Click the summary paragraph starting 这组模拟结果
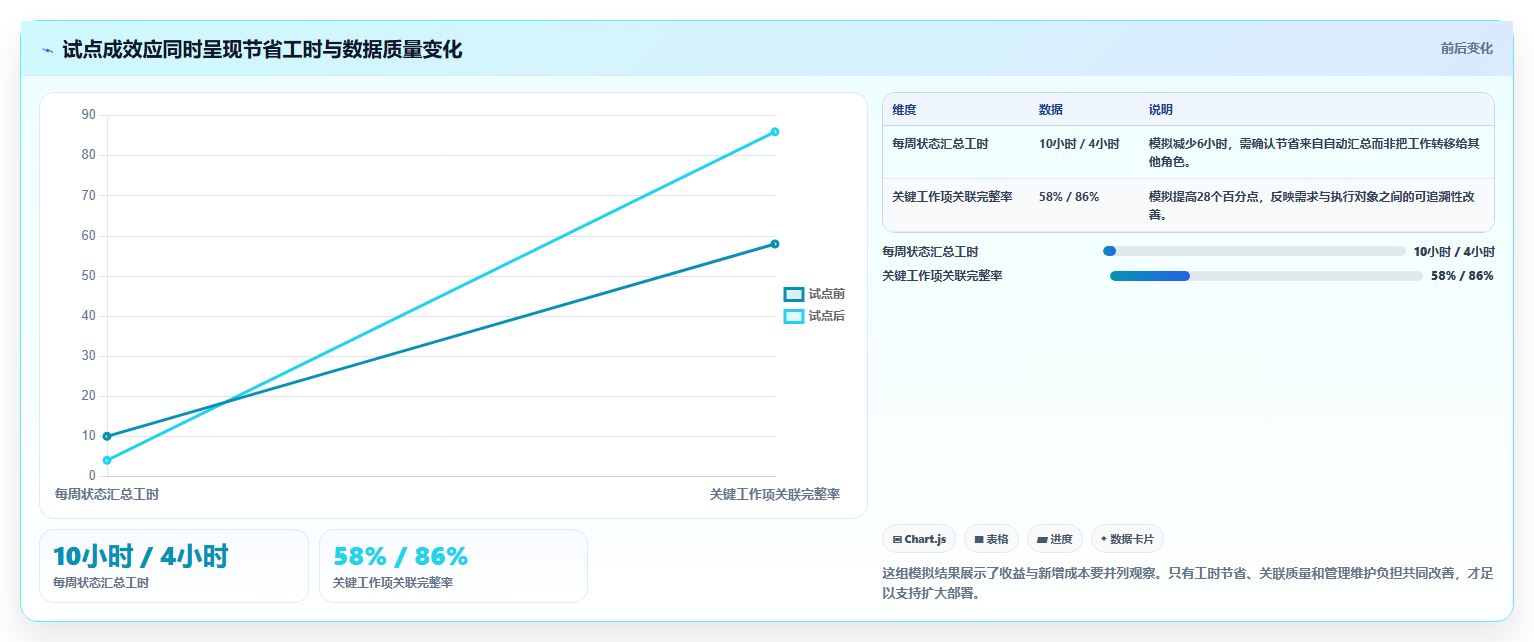Viewport: 1534px width, 642px height. click(1188, 583)
